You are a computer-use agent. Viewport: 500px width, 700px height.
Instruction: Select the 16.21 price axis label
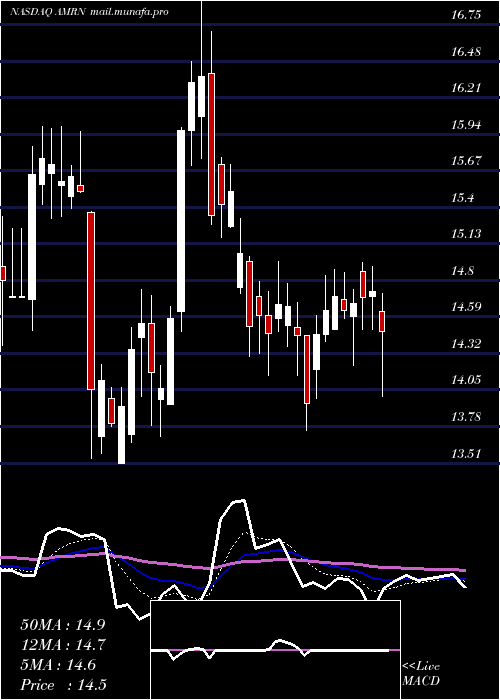[x=466, y=88]
